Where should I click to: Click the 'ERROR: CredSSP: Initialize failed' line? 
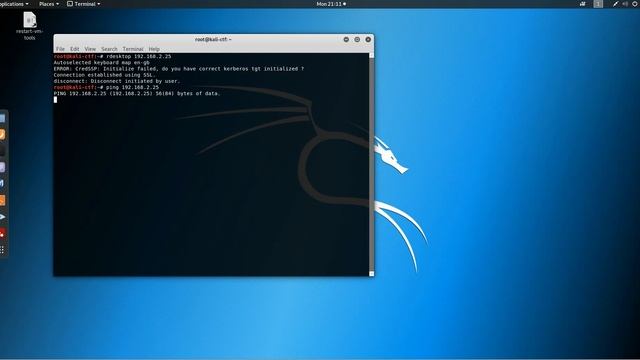point(179,69)
